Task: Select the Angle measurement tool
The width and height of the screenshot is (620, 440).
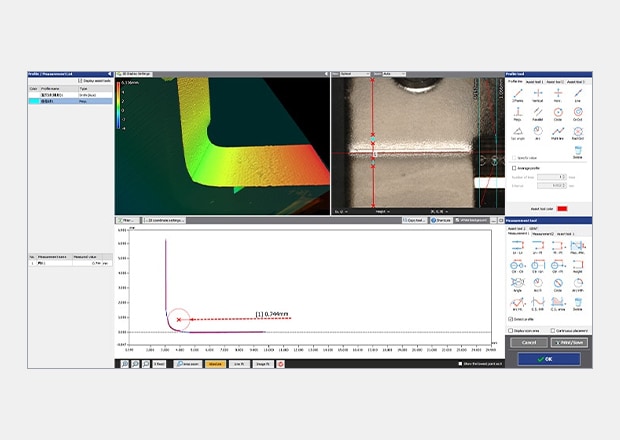Action: [x=519, y=282]
